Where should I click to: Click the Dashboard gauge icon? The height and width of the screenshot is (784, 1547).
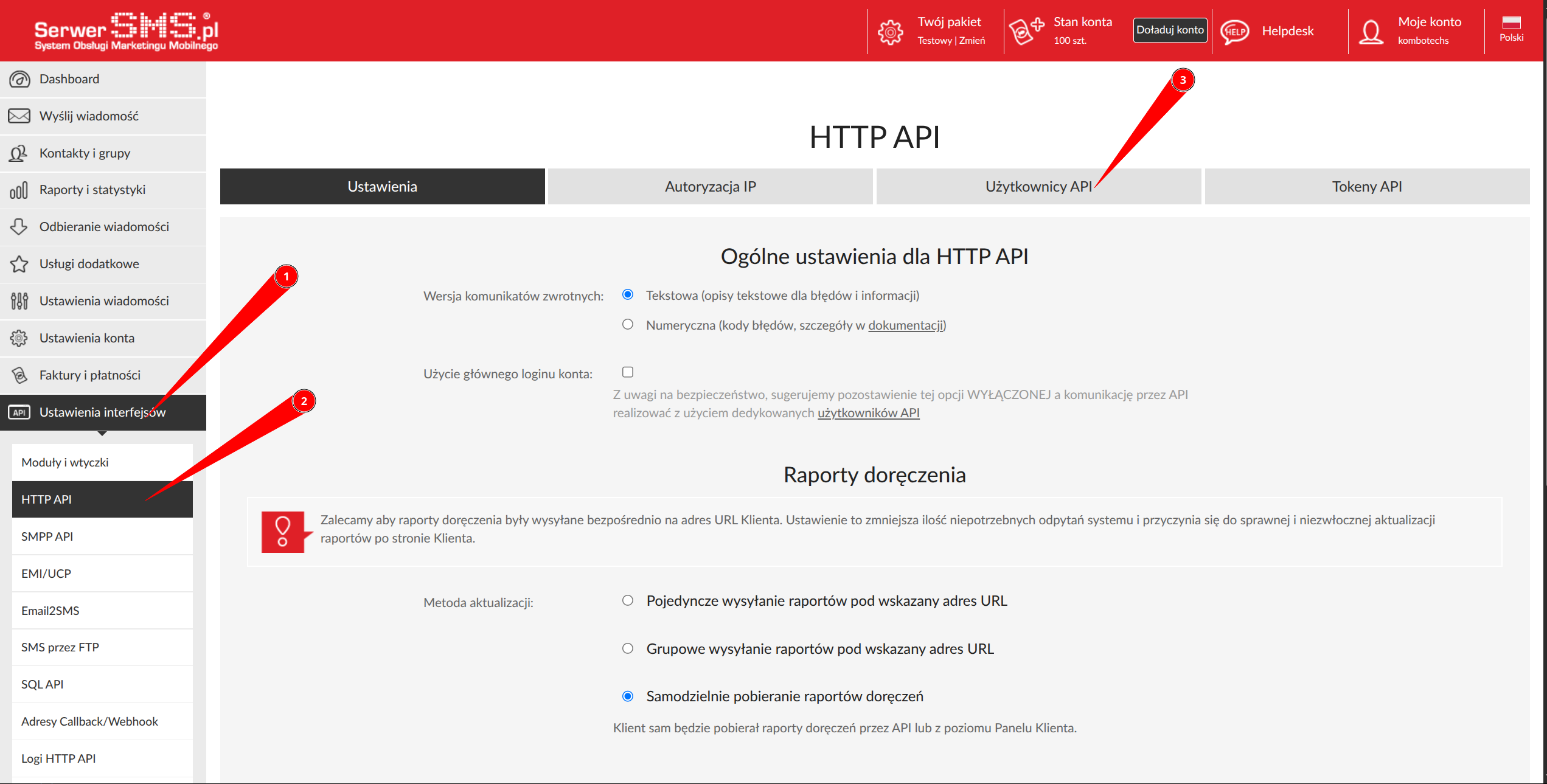pyautogui.click(x=19, y=79)
